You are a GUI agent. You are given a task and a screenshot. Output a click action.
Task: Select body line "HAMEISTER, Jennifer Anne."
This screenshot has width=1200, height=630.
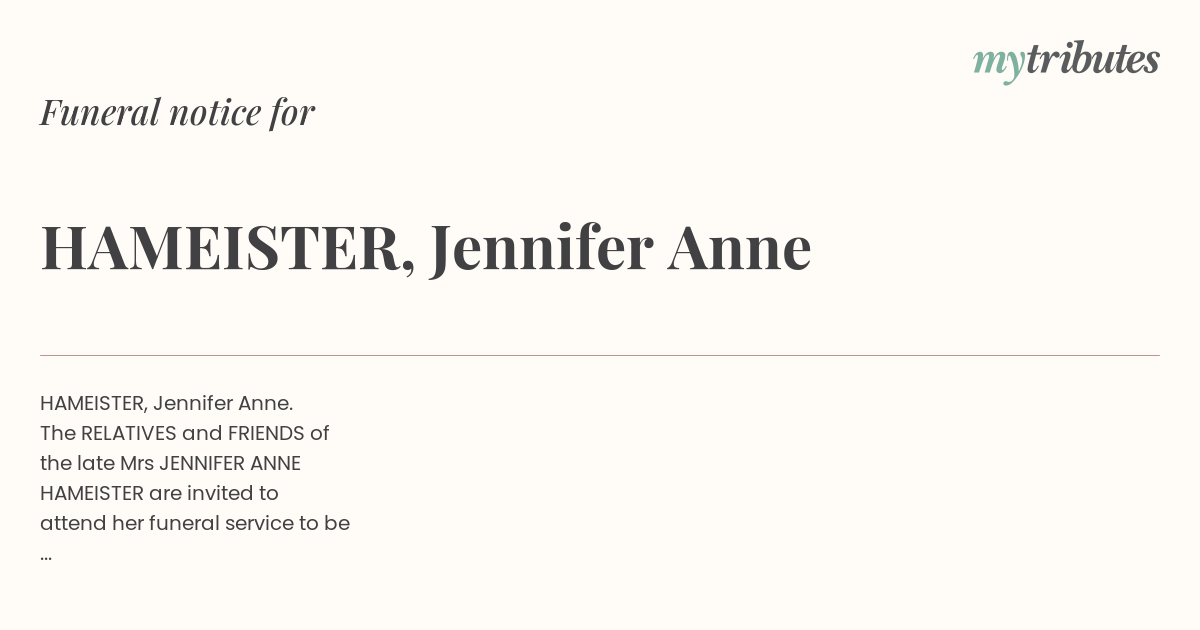(166, 404)
